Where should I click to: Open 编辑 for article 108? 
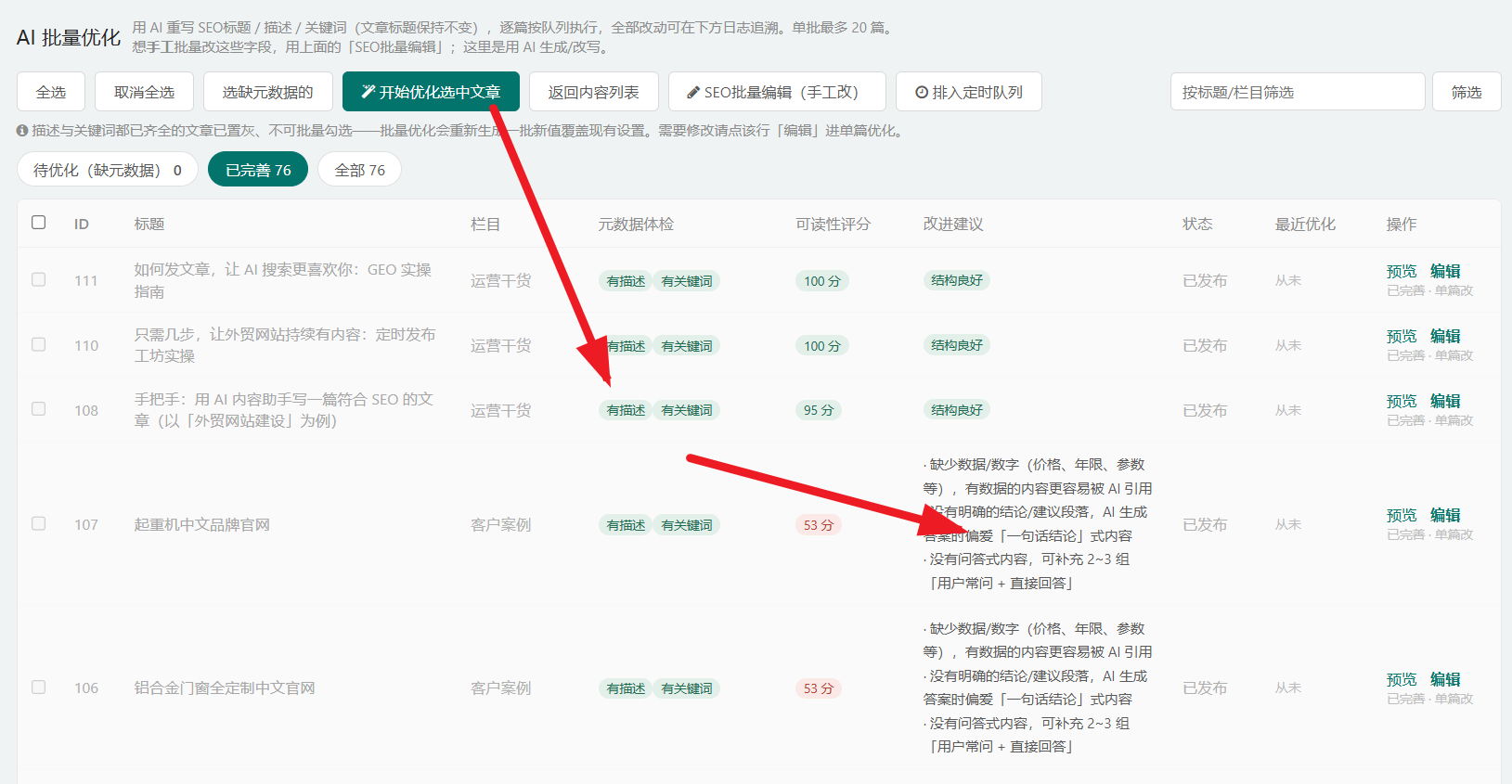point(1445,401)
